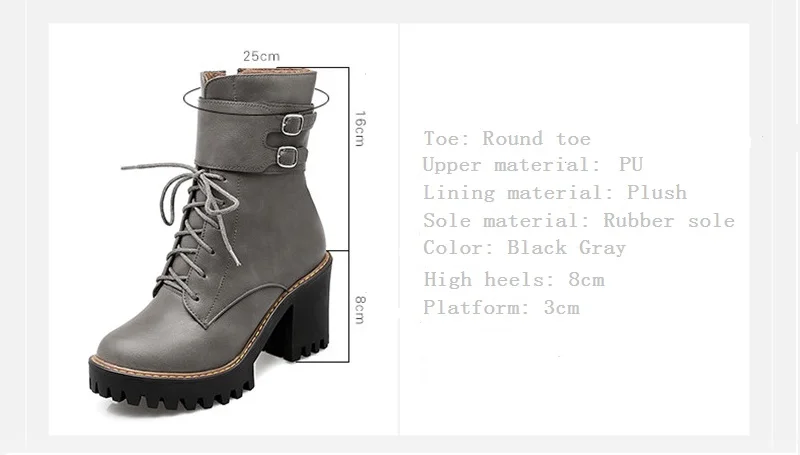800x455 pixels.
Task: Click the 'Platform: 3cm' specification line
Action: (x=502, y=308)
